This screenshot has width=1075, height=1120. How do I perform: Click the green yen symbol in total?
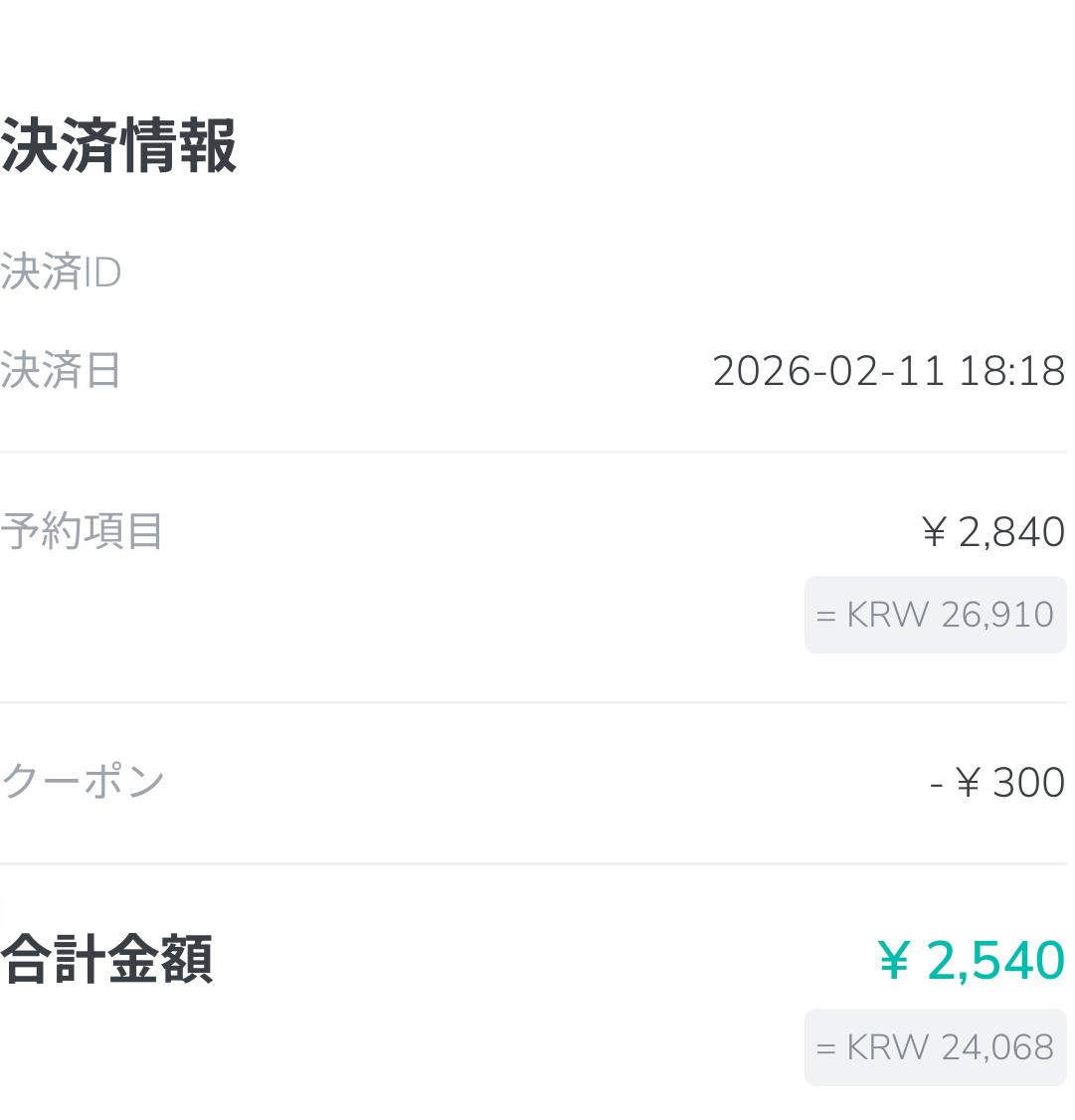tap(895, 962)
